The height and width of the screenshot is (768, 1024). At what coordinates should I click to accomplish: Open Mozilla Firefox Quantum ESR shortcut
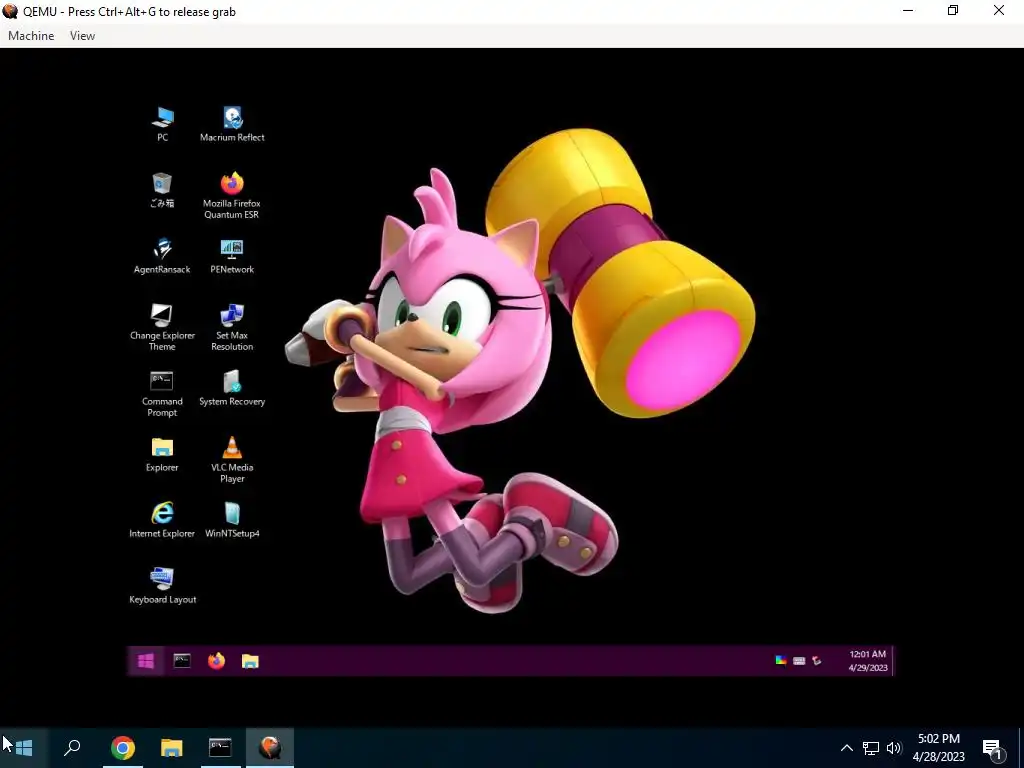pos(232,195)
